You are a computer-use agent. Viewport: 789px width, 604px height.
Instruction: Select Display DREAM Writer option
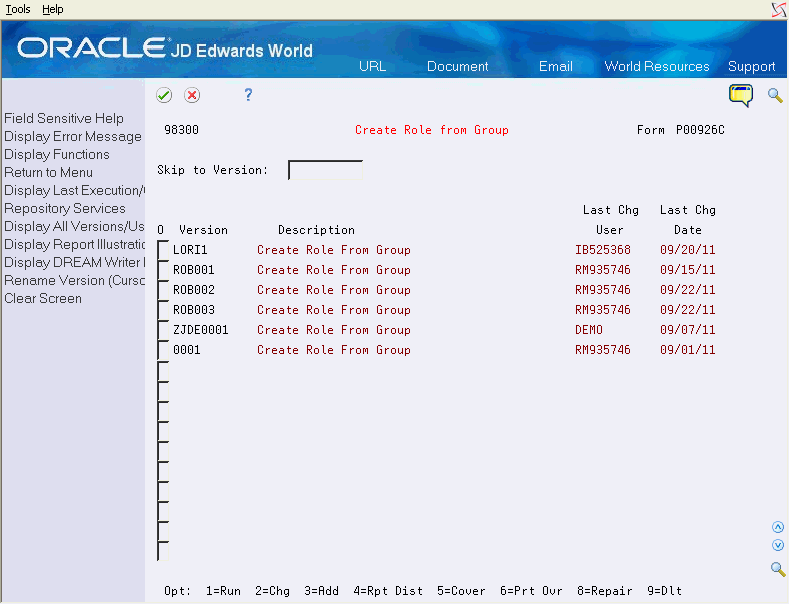74,263
